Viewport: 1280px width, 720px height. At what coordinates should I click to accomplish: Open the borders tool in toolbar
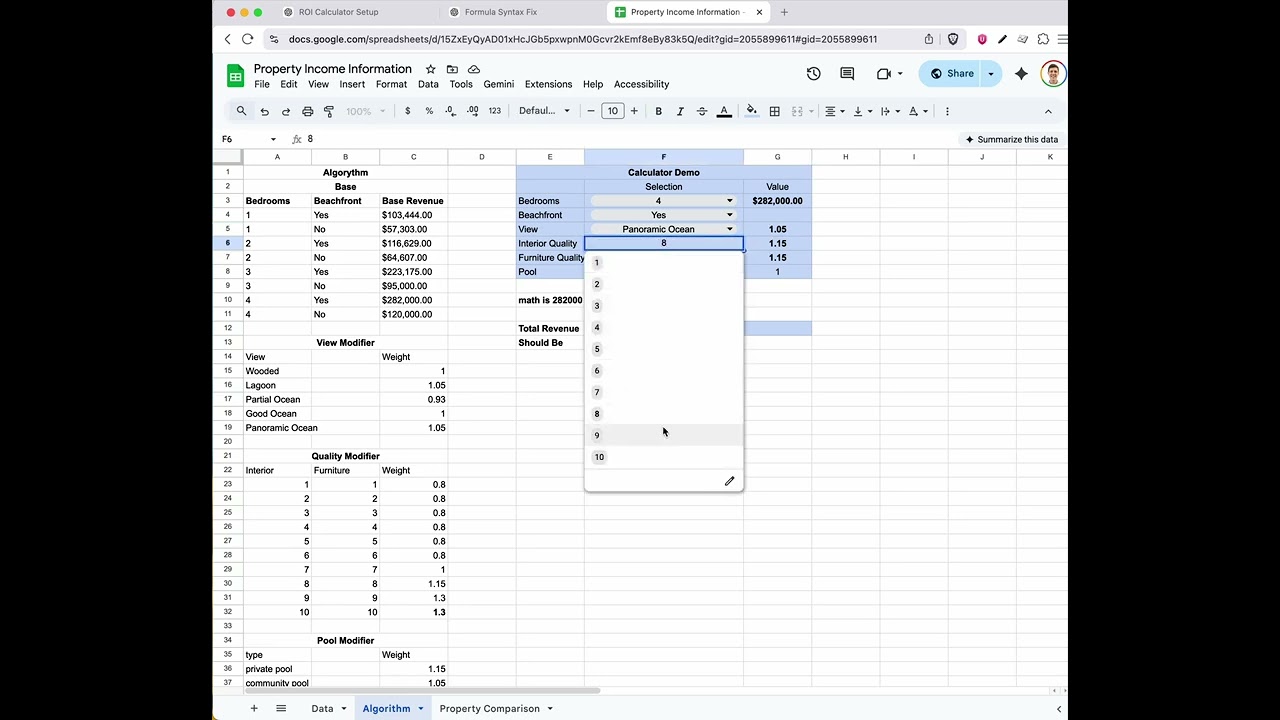pyautogui.click(x=774, y=111)
